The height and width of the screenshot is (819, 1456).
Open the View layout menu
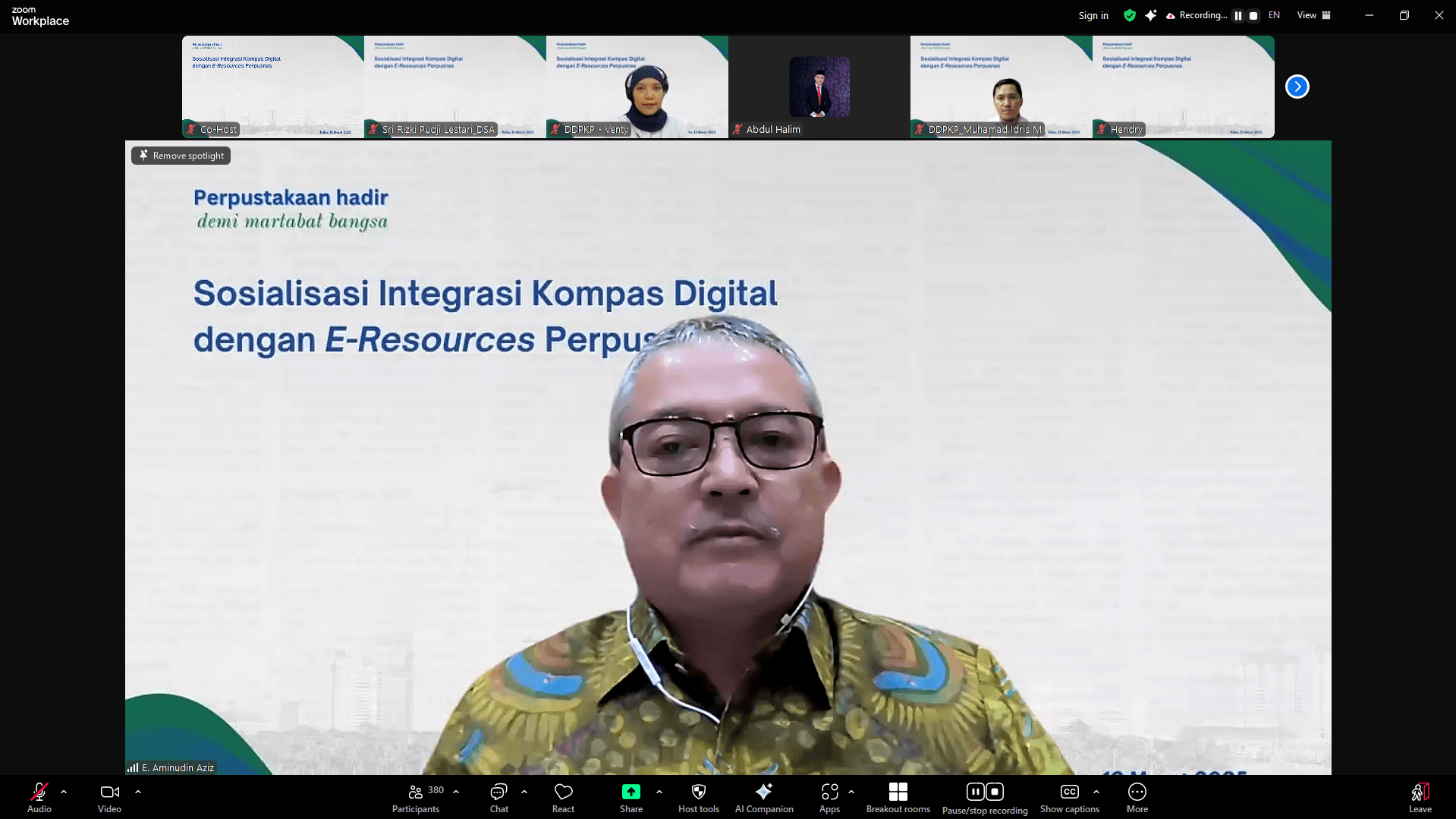click(x=1313, y=15)
